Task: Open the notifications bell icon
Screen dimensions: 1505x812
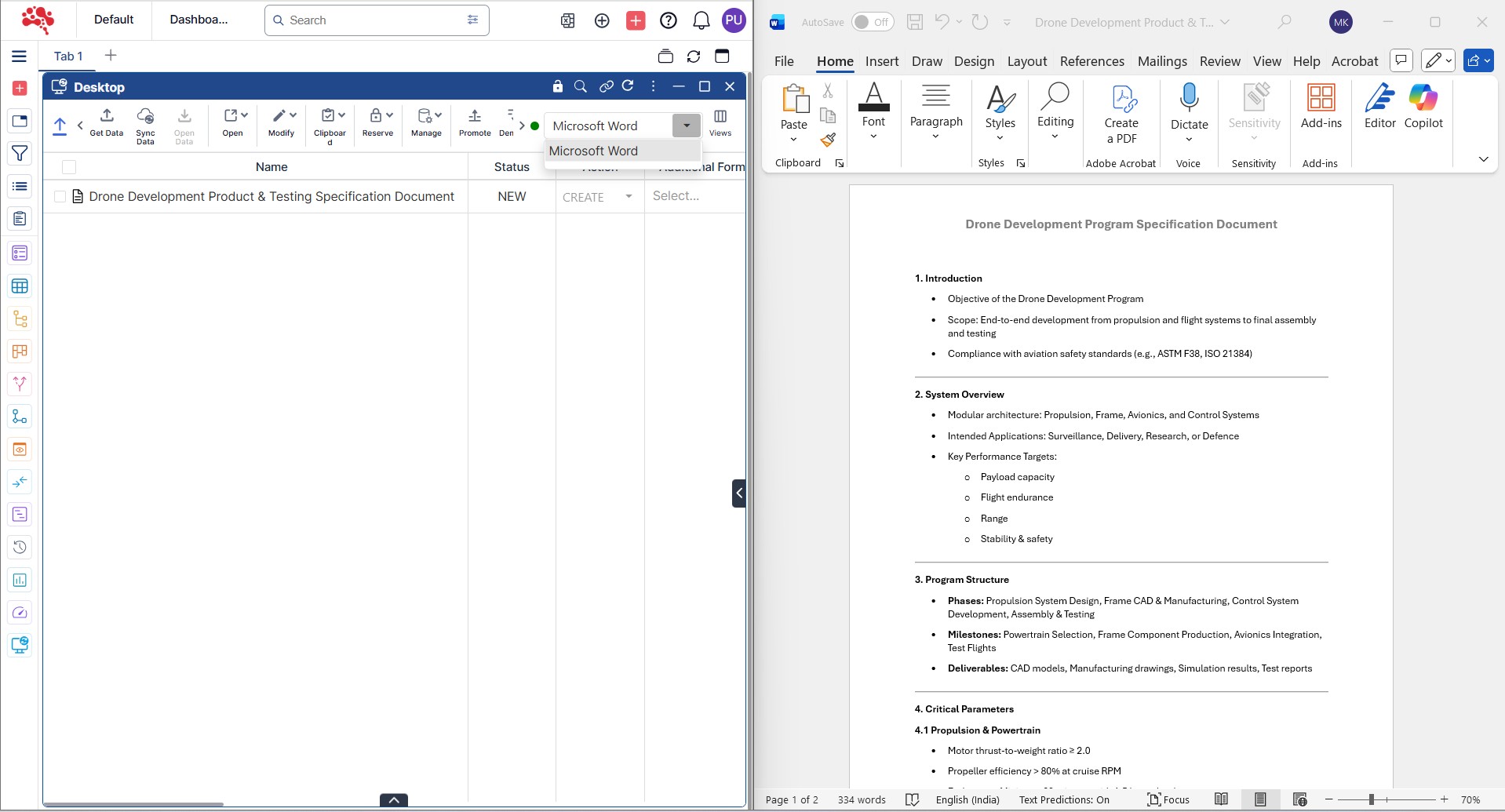Action: pos(701,21)
